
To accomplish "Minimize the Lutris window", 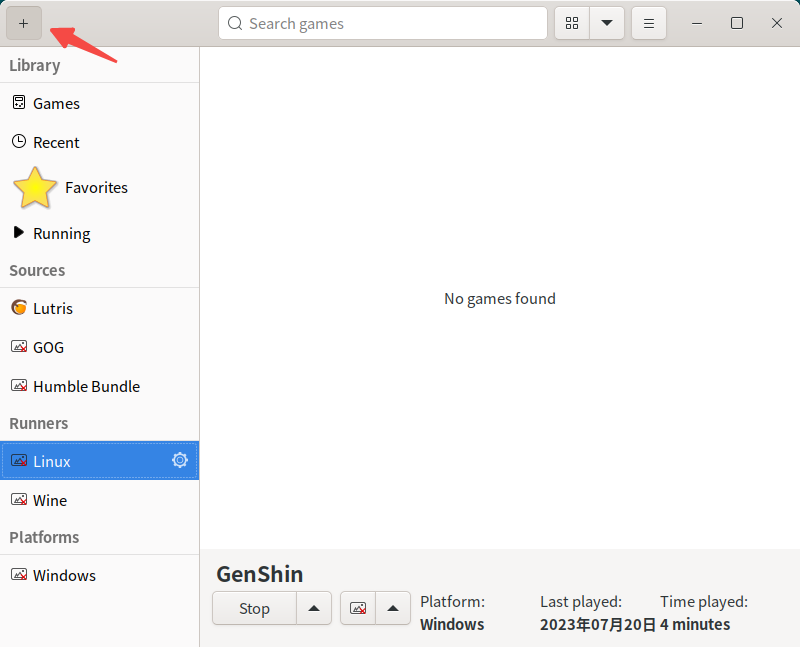I will [697, 23].
